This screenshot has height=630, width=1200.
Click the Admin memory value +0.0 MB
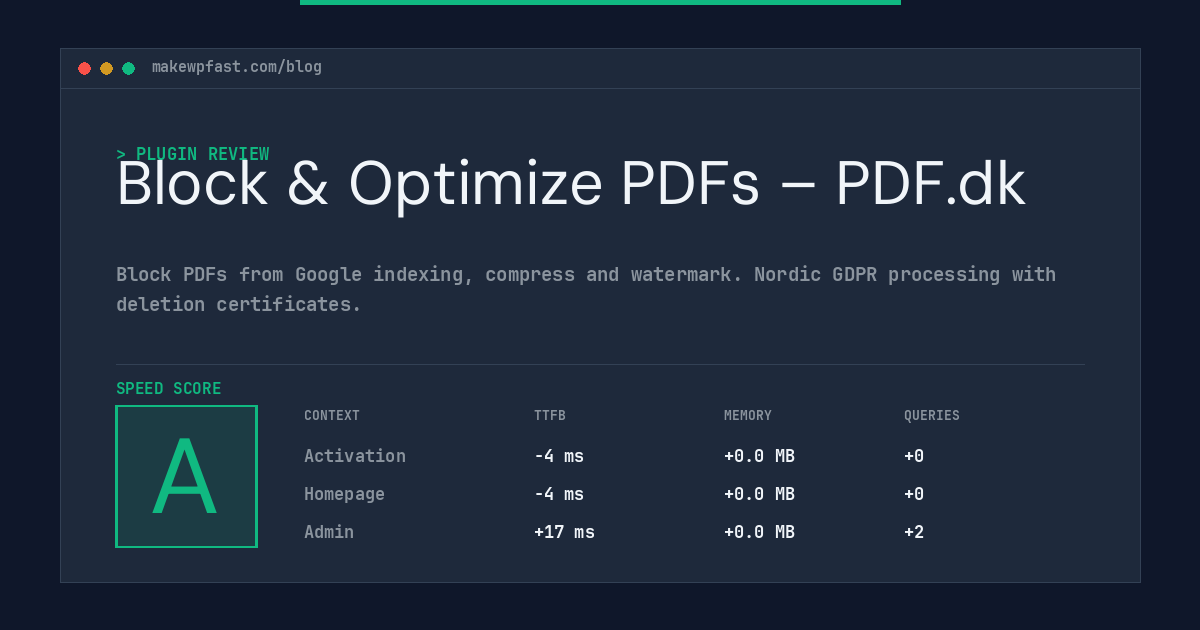pyautogui.click(x=759, y=532)
